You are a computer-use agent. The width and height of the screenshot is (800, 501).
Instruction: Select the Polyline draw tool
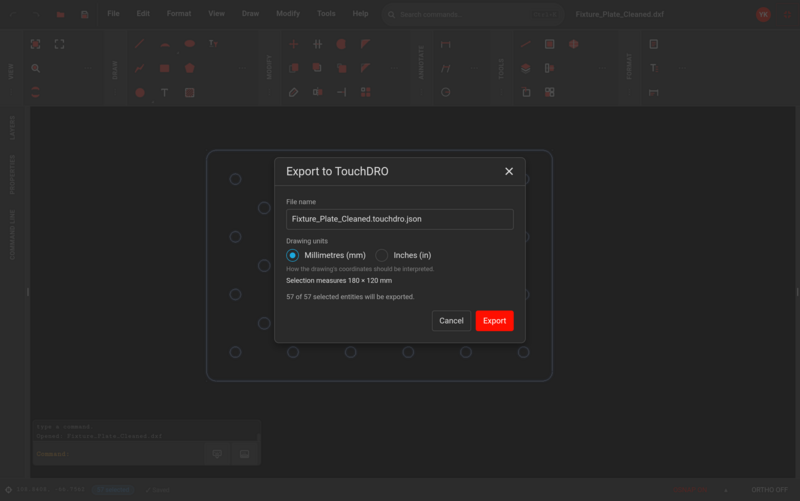(x=140, y=68)
